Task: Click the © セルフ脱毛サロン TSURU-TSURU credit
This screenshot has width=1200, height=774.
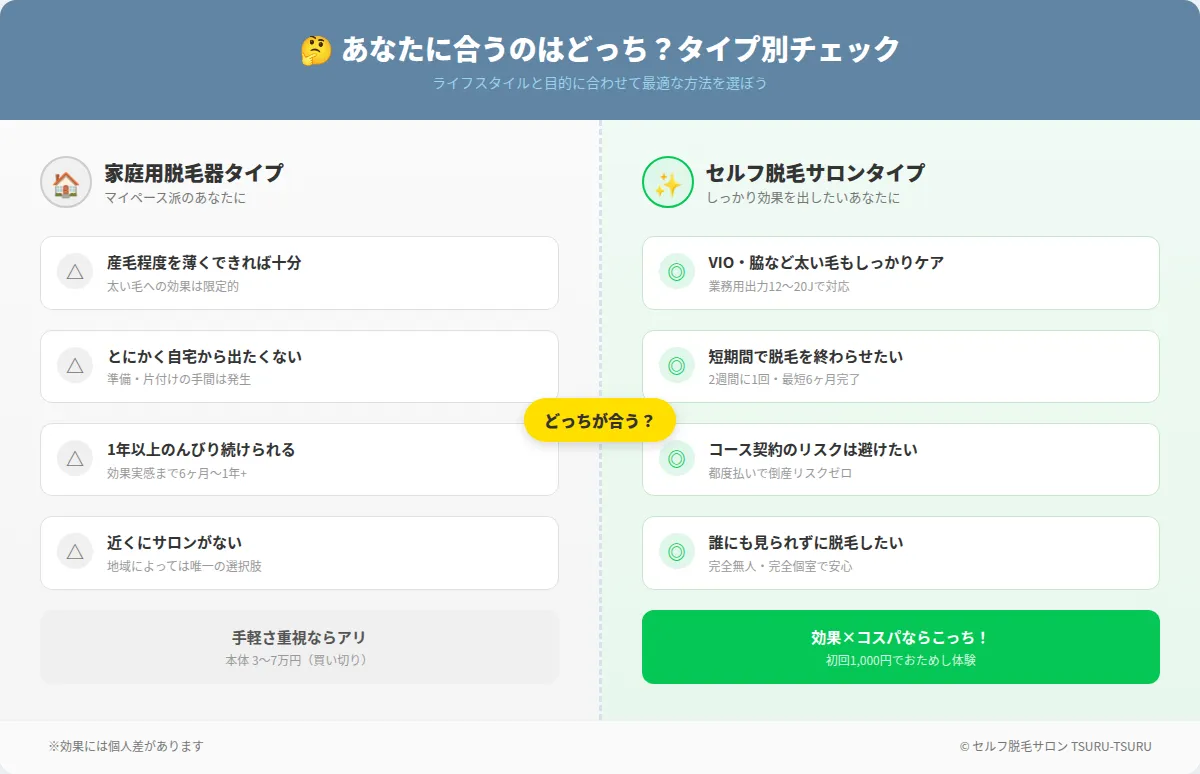Action: (1055, 746)
